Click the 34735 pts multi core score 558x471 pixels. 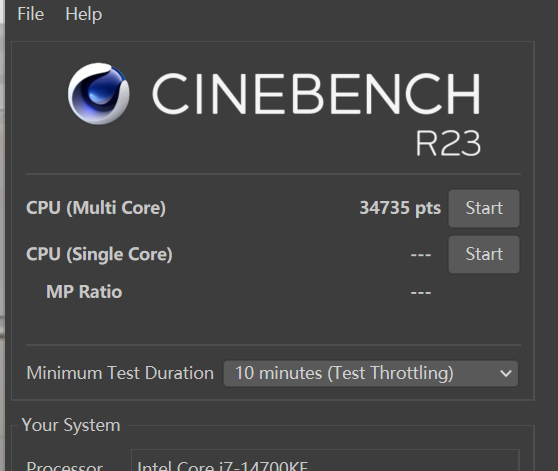(x=400, y=208)
